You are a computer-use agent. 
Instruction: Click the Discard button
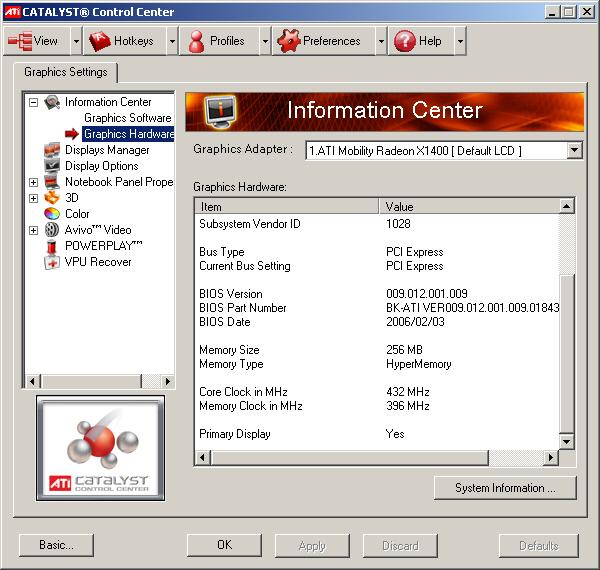400,546
